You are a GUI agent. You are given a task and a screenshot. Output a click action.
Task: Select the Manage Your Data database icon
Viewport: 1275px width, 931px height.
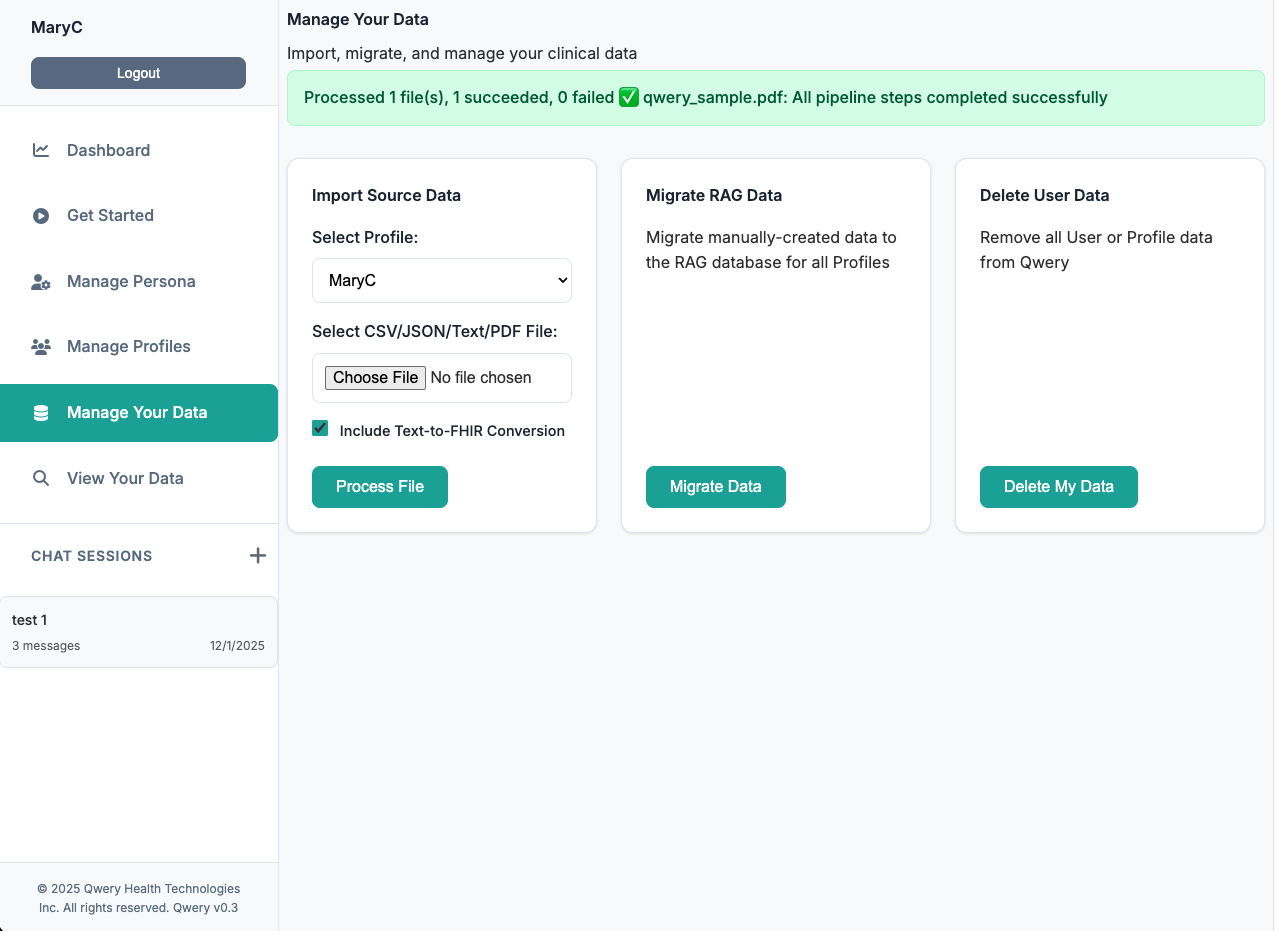[x=41, y=412]
